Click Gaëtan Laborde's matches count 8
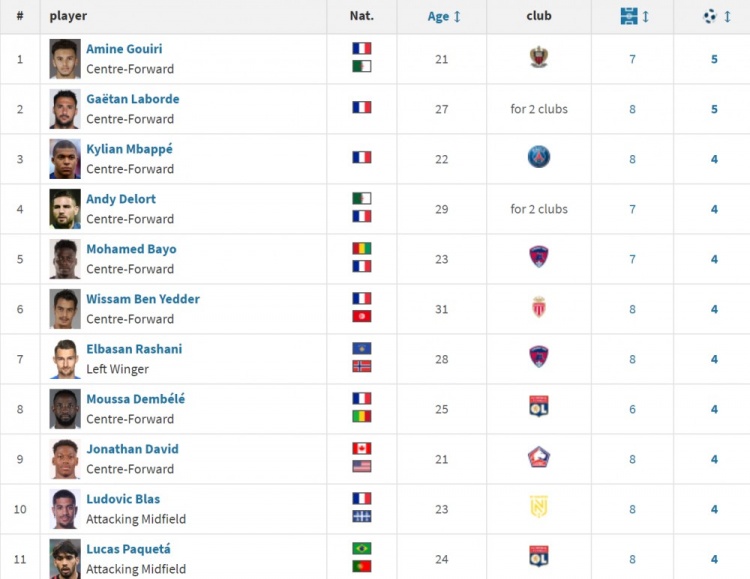The width and height of the screenshot is (750, 579). tap(632, 109)
